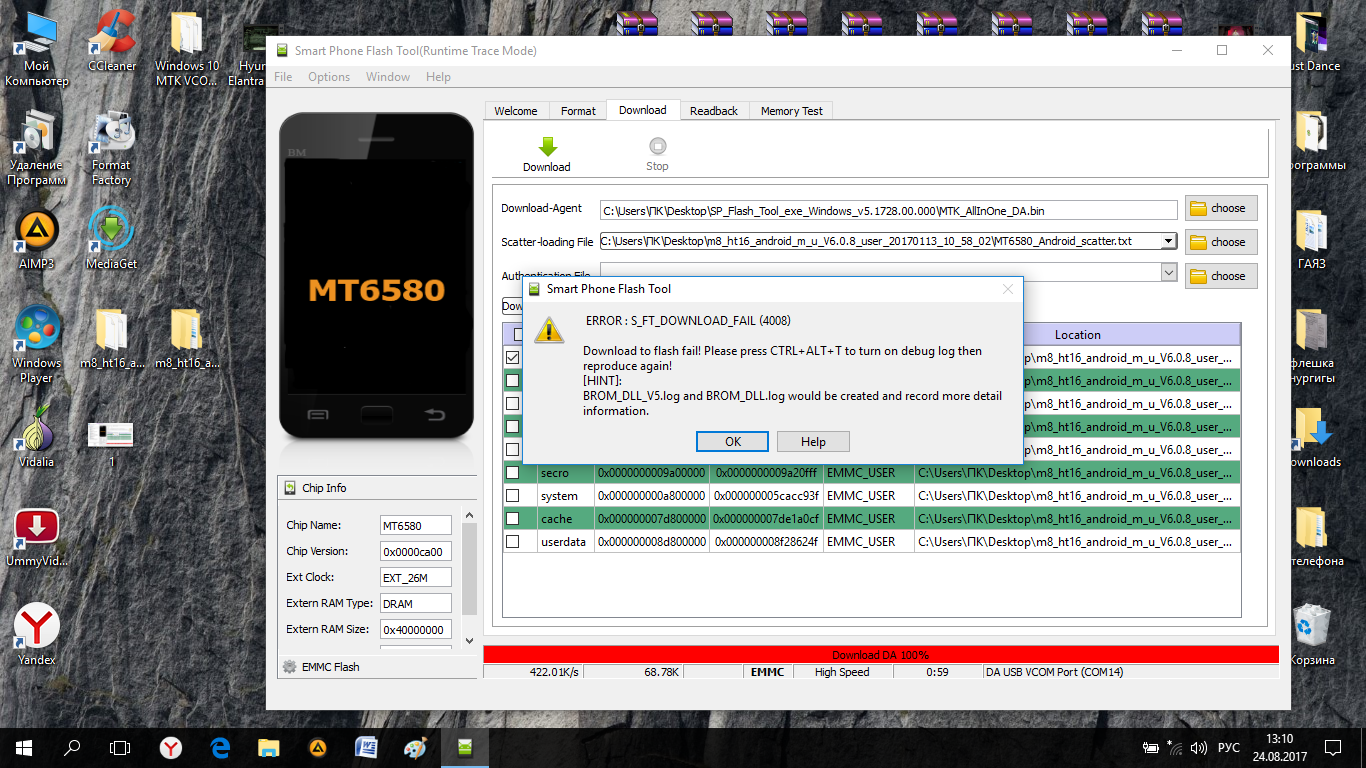Check the userdata partition checkbox
Screen dimensions: 1366x768
[x=512, y=541]
